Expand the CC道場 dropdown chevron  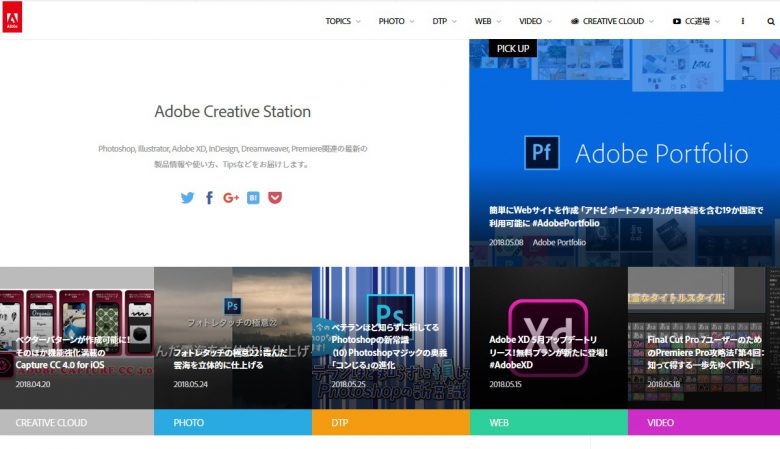pos(717,21)
